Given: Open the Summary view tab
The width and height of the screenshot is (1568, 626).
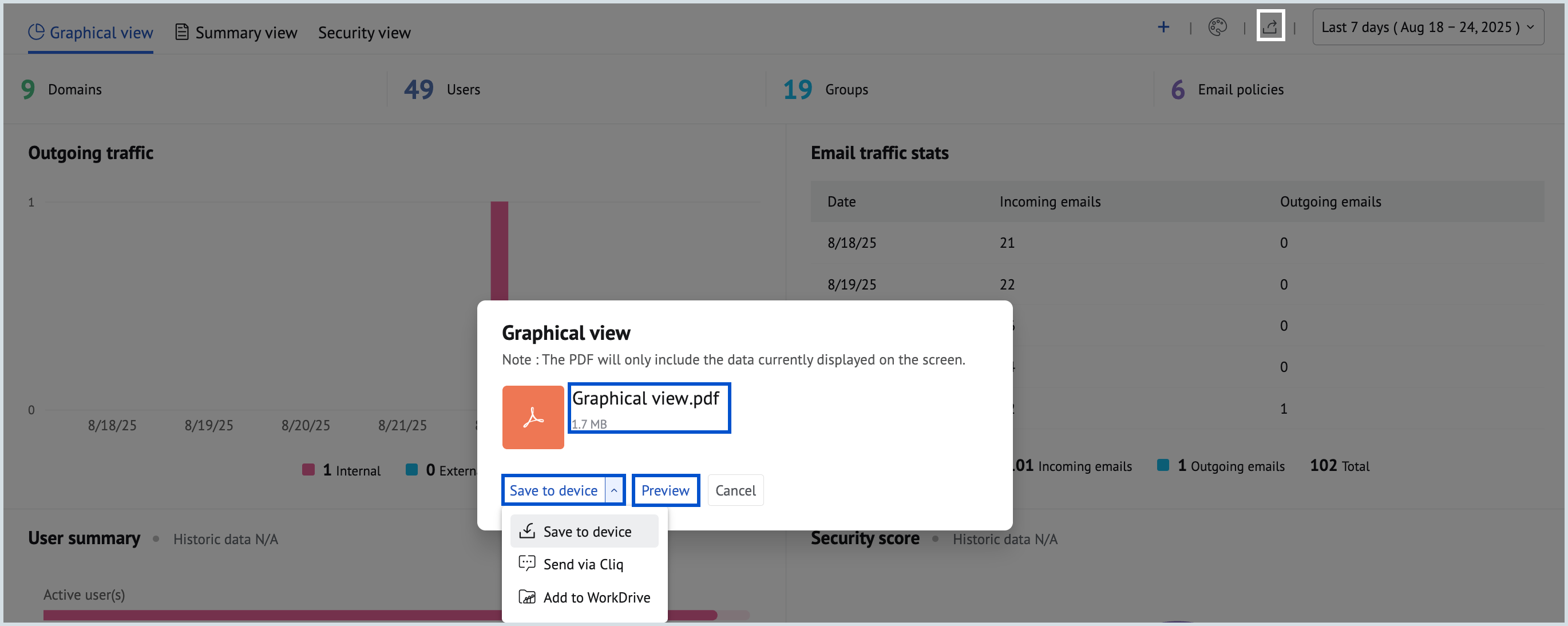Looking at the screenshot, I should [246, 31].
